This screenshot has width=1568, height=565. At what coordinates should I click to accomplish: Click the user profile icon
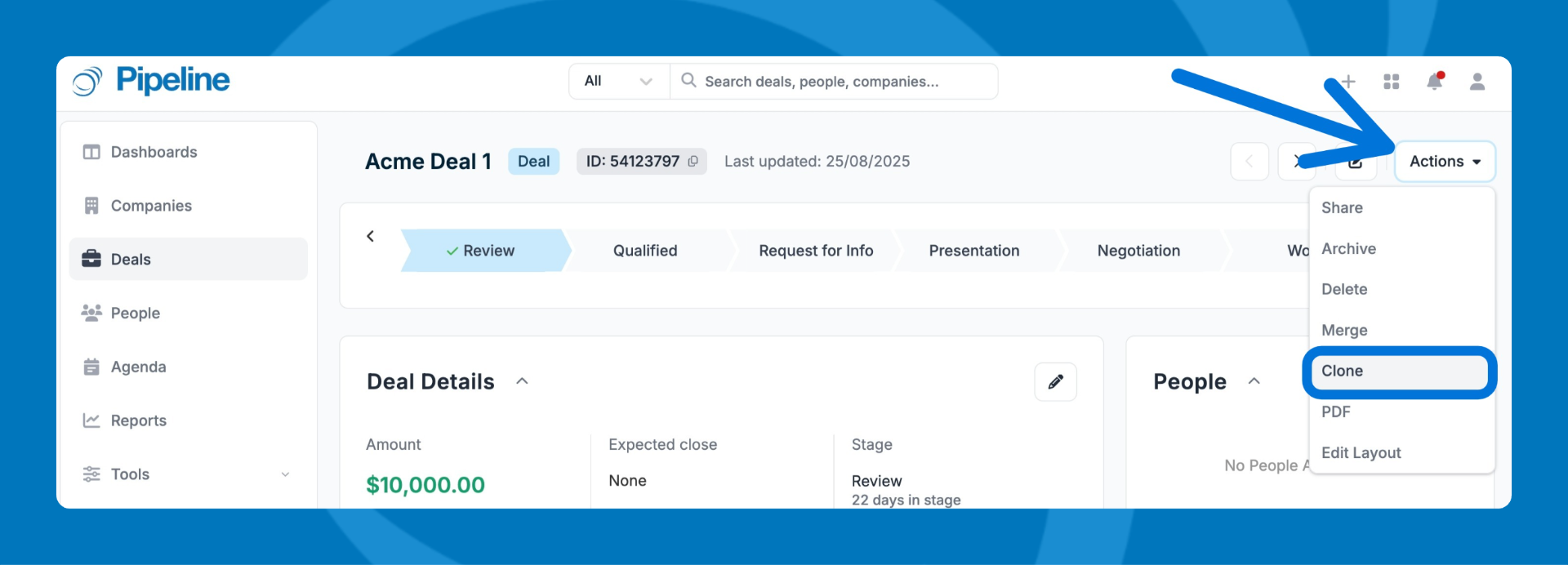click(x=1477, y=82)
